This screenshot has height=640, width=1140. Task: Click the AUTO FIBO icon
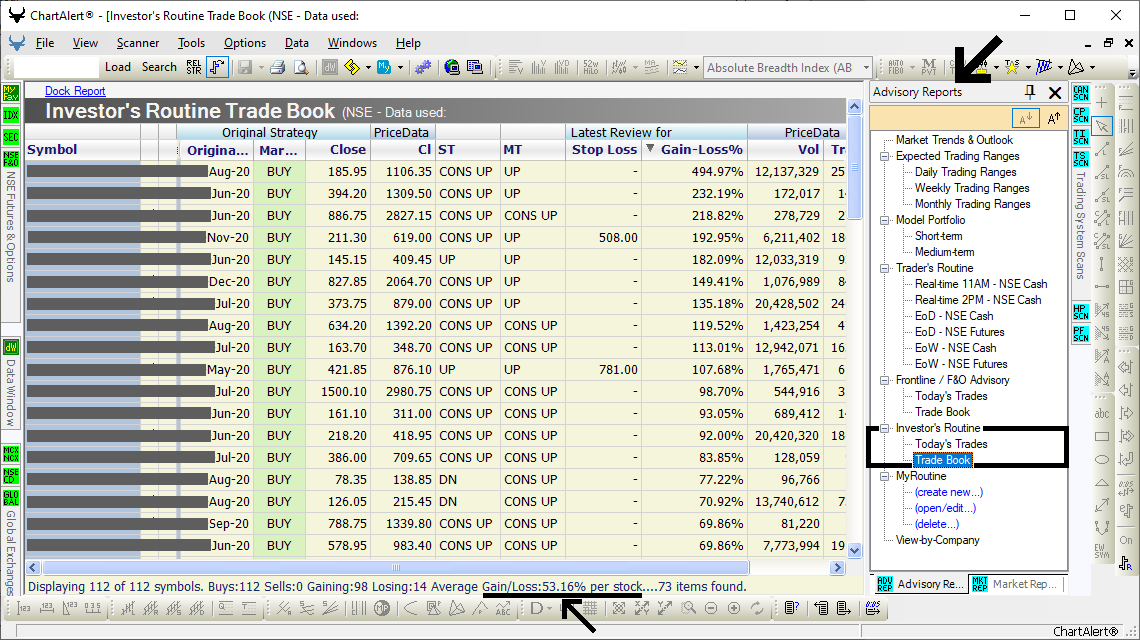pos(896,67)
